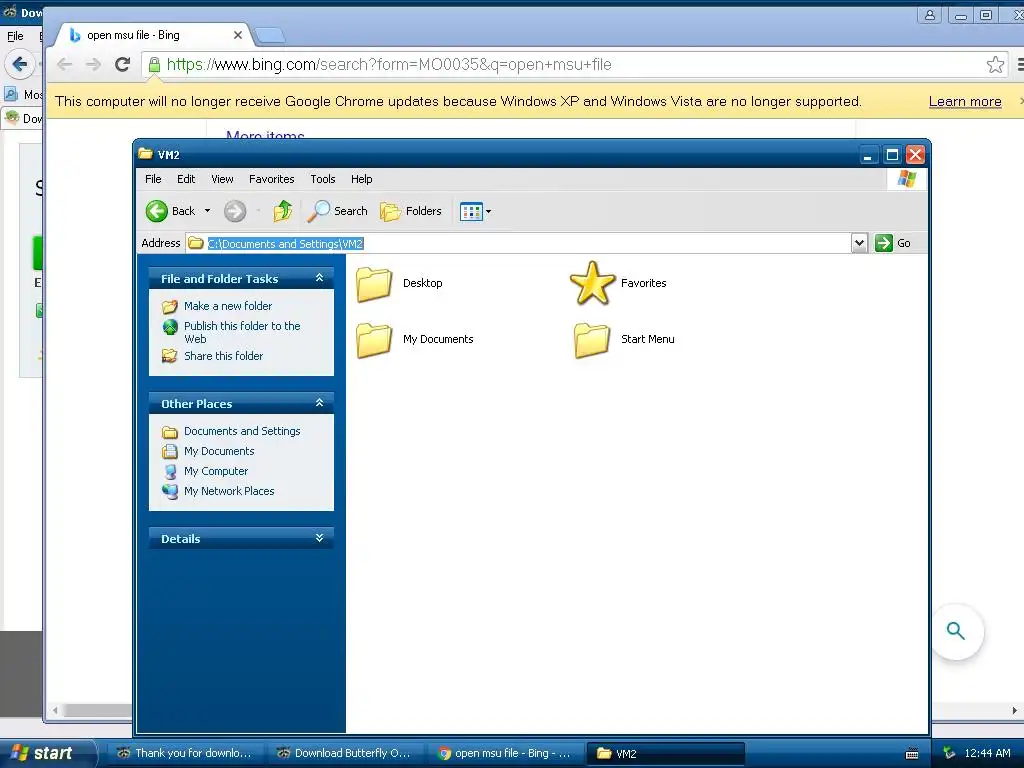Bookmark the page with the star icon
Image resolution: width=1024 pixels, height=768 pixels.
click(x=995, y=64)
